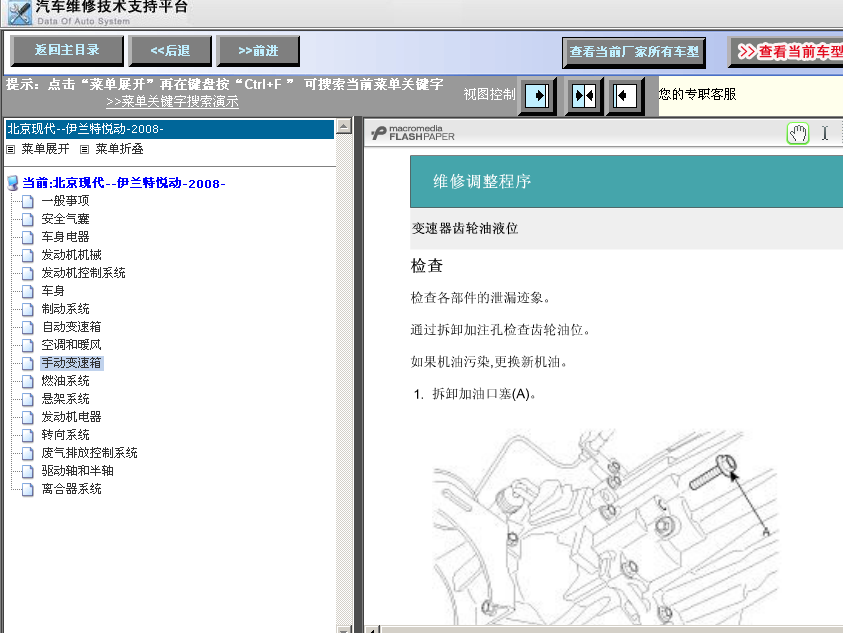Open the 发动机控制系统 tree item
Viewport: 843px width, 633px height.
pos(83,273)
